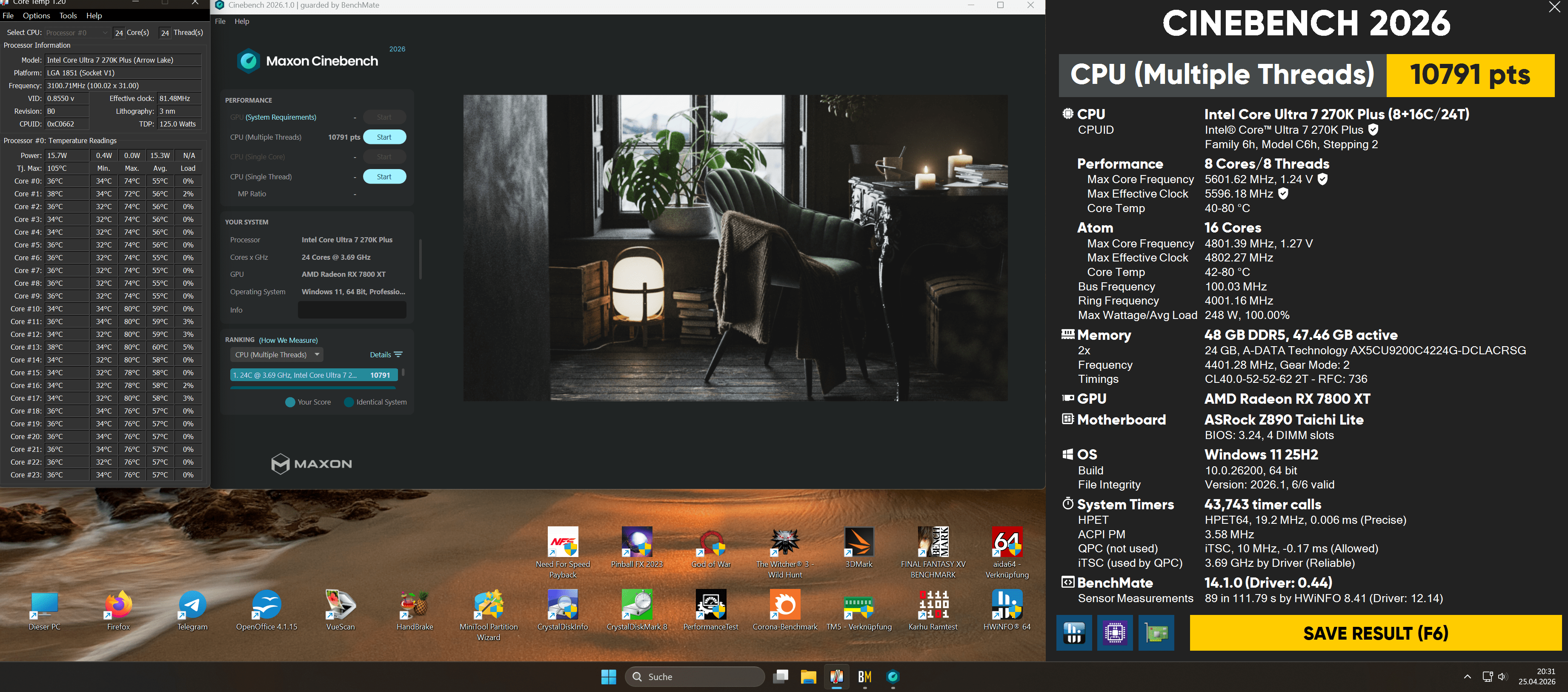
Task: Click the SAVE RESULT (F6) button
Action: click(x=1375, y=634)
